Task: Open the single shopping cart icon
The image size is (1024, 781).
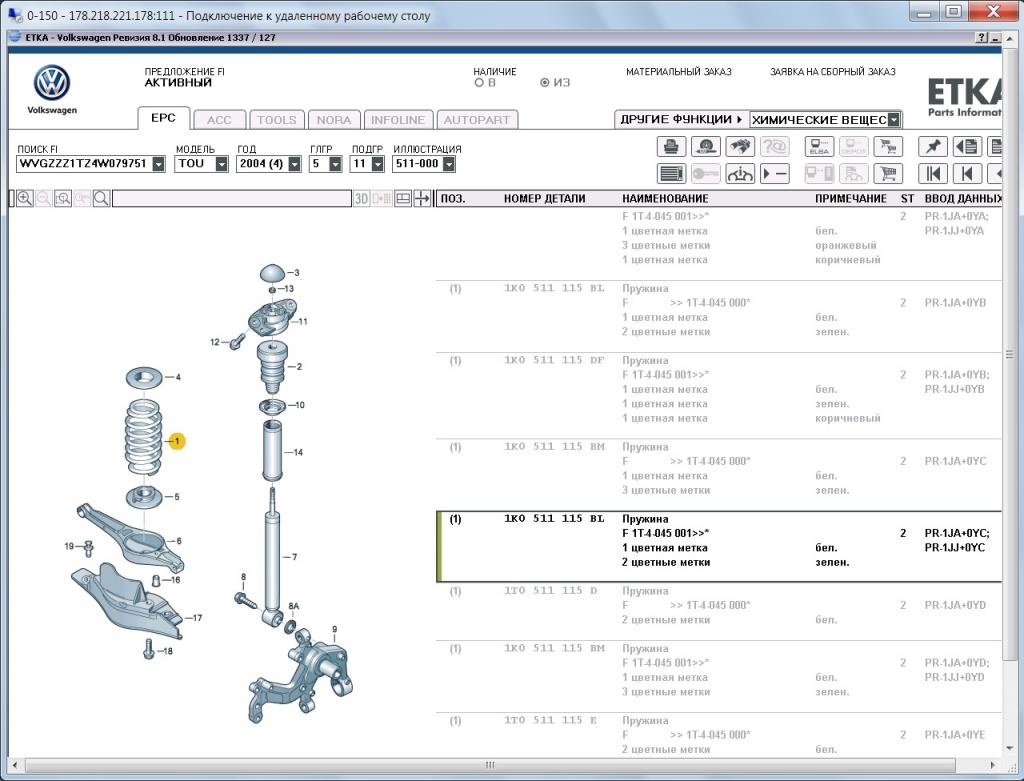Action: coord(888,174)
